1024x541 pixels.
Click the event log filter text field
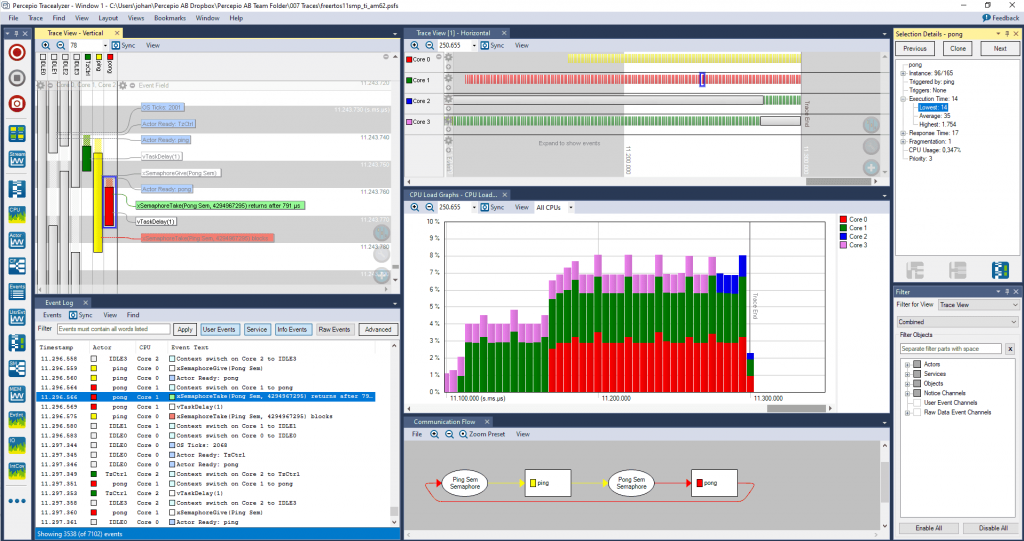[x=113, y=329]
